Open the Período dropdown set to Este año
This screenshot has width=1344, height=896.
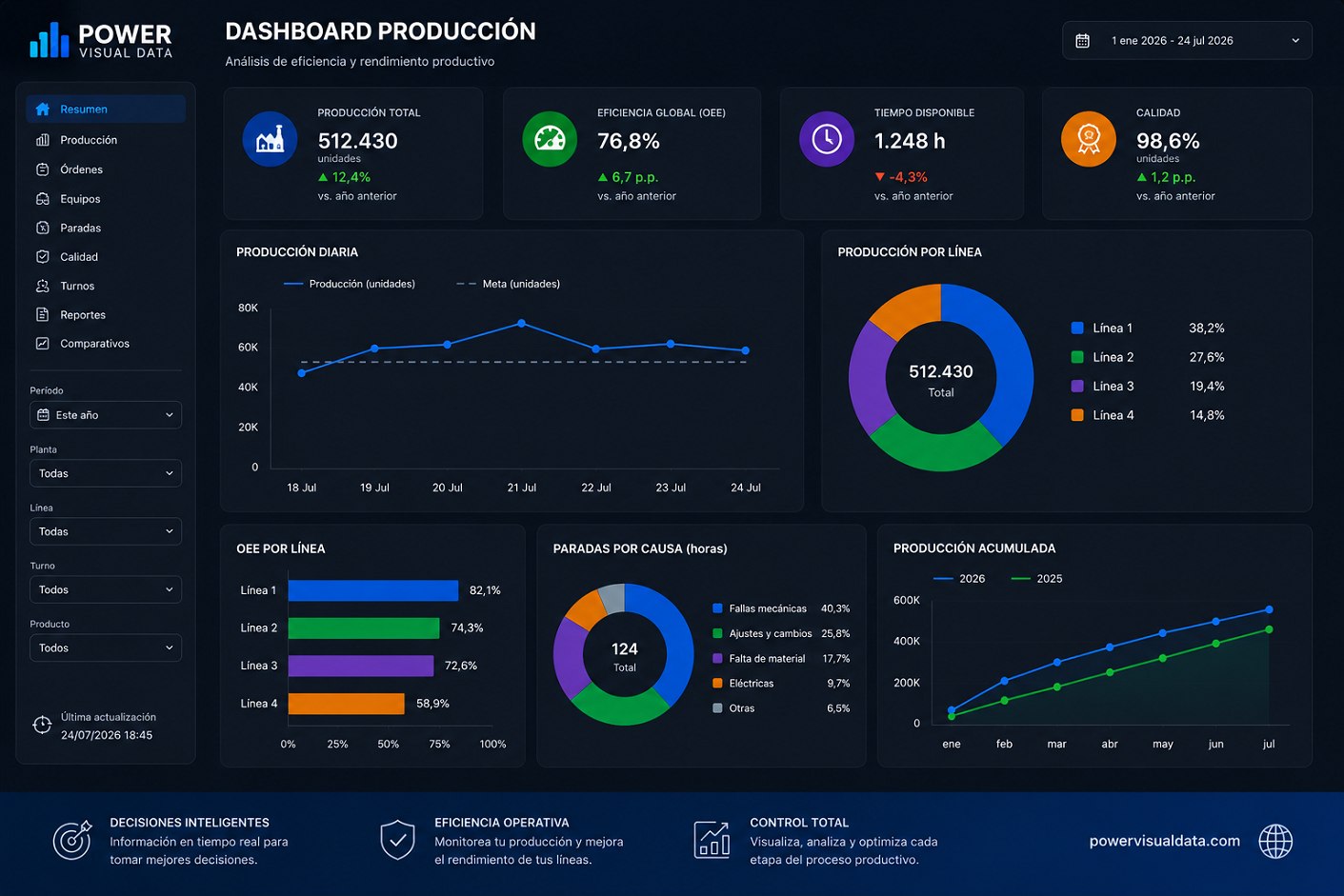[106, 415]
